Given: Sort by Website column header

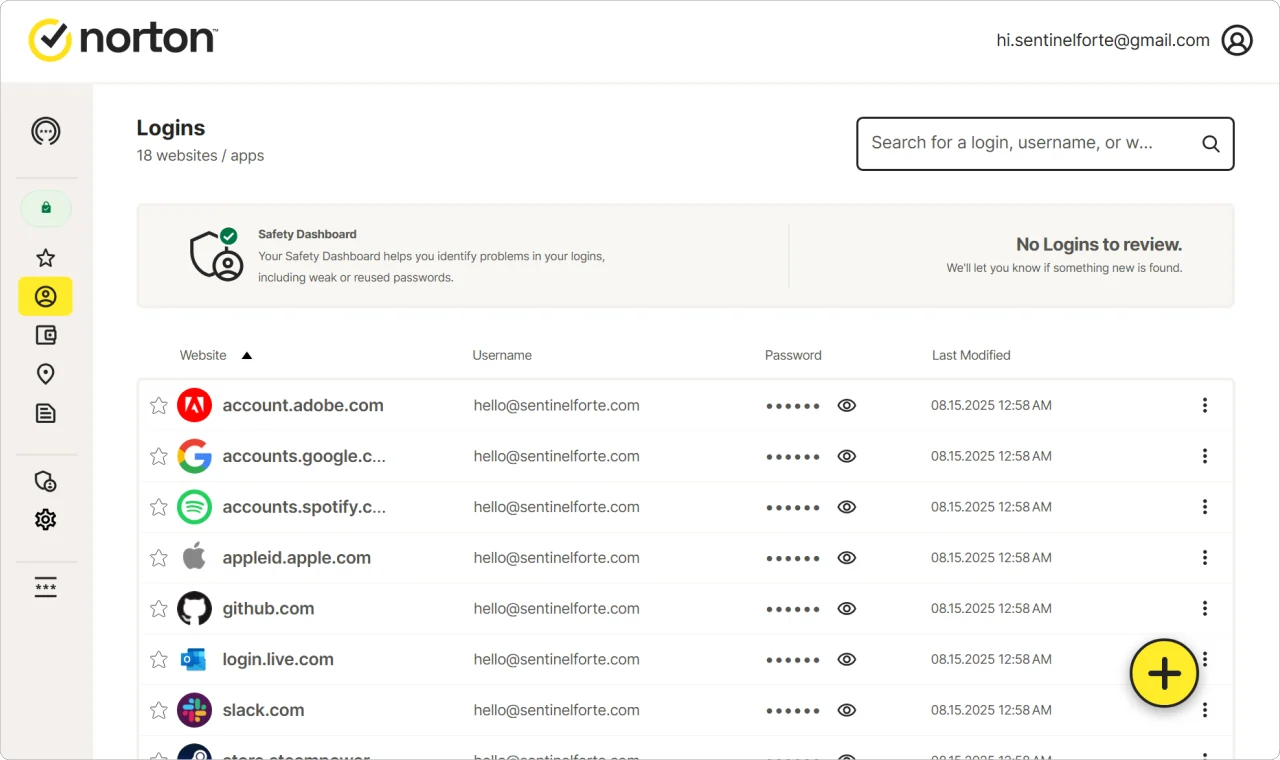Looking at the screenshot, I should [x=203, y=355].
